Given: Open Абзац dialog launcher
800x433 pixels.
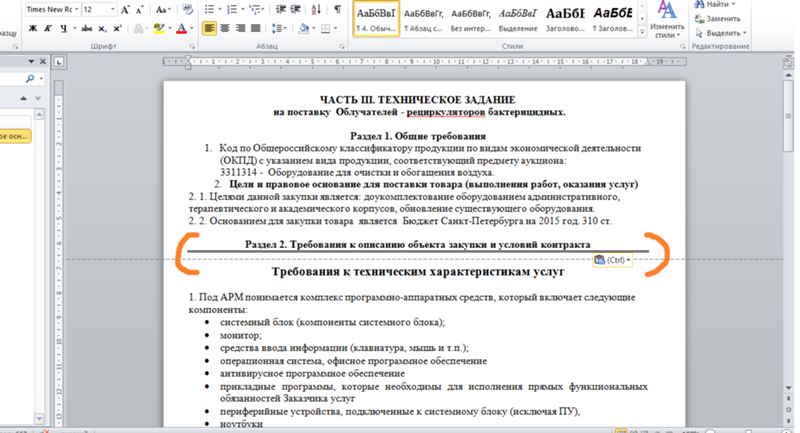Looking at the screenshot, I should tap(341, 46).
